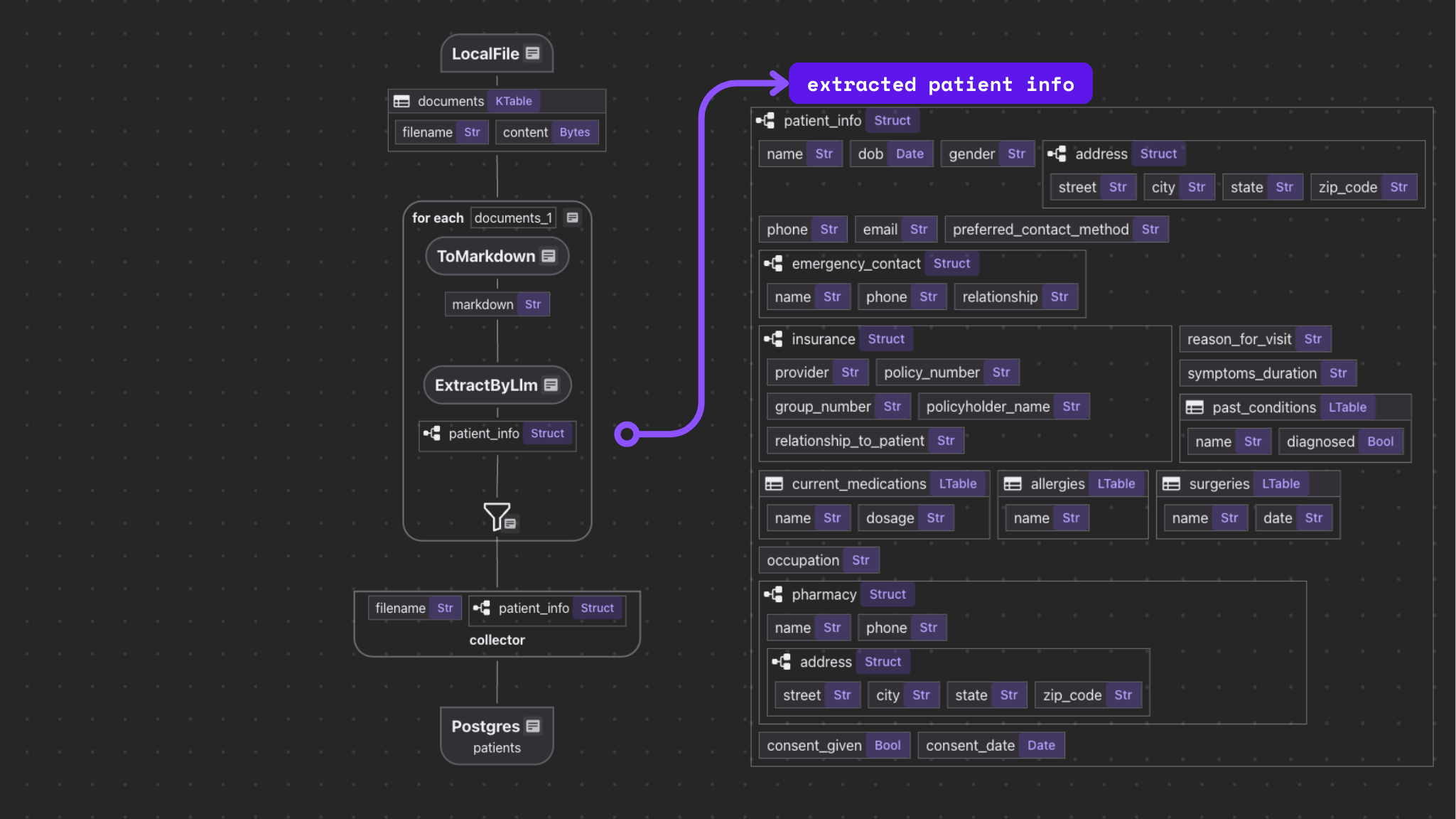The image size is (1456, 819).
Task: Click the document icon on the Postgres node
Action: pos(534,726)
